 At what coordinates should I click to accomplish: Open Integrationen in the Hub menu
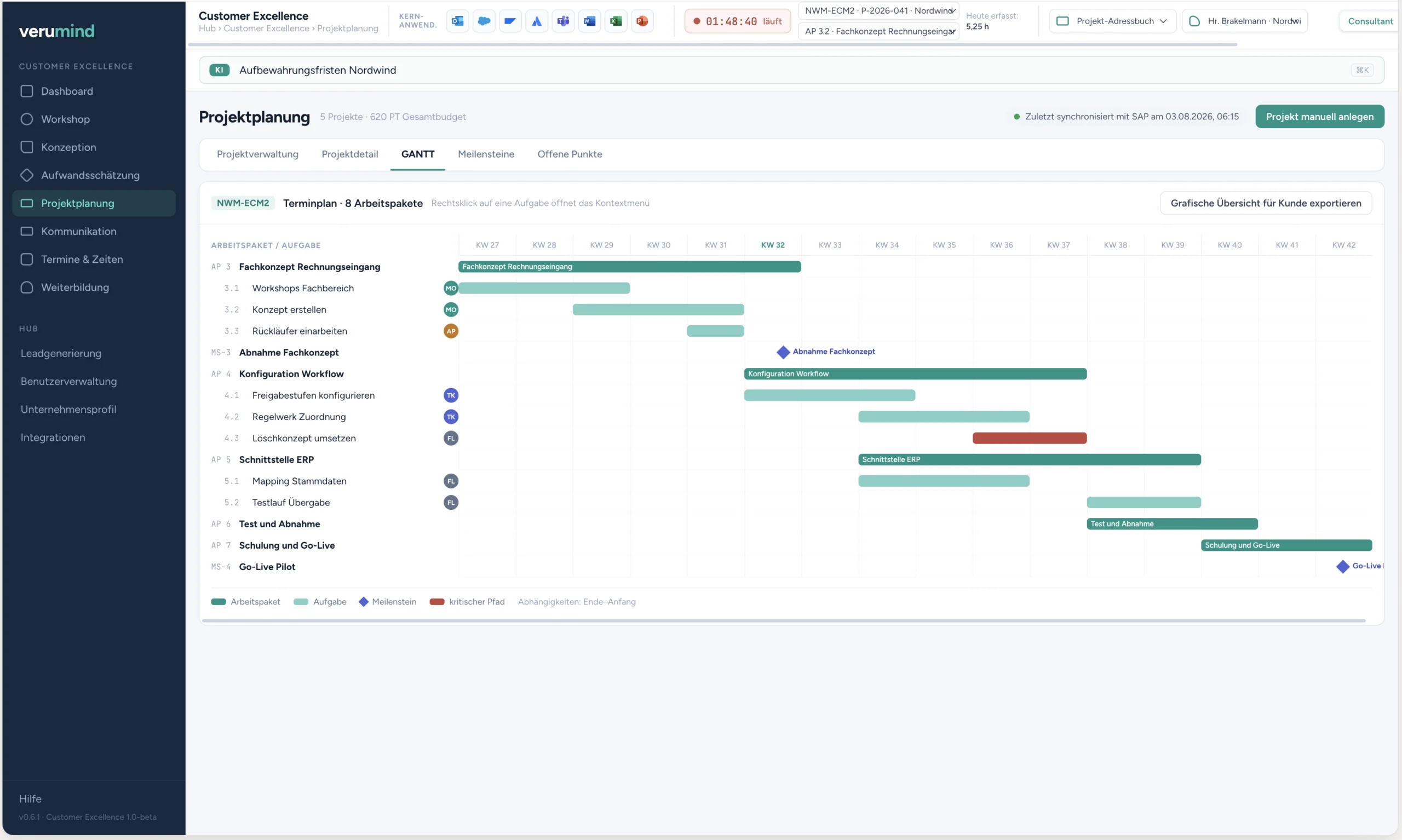point(53,438)
